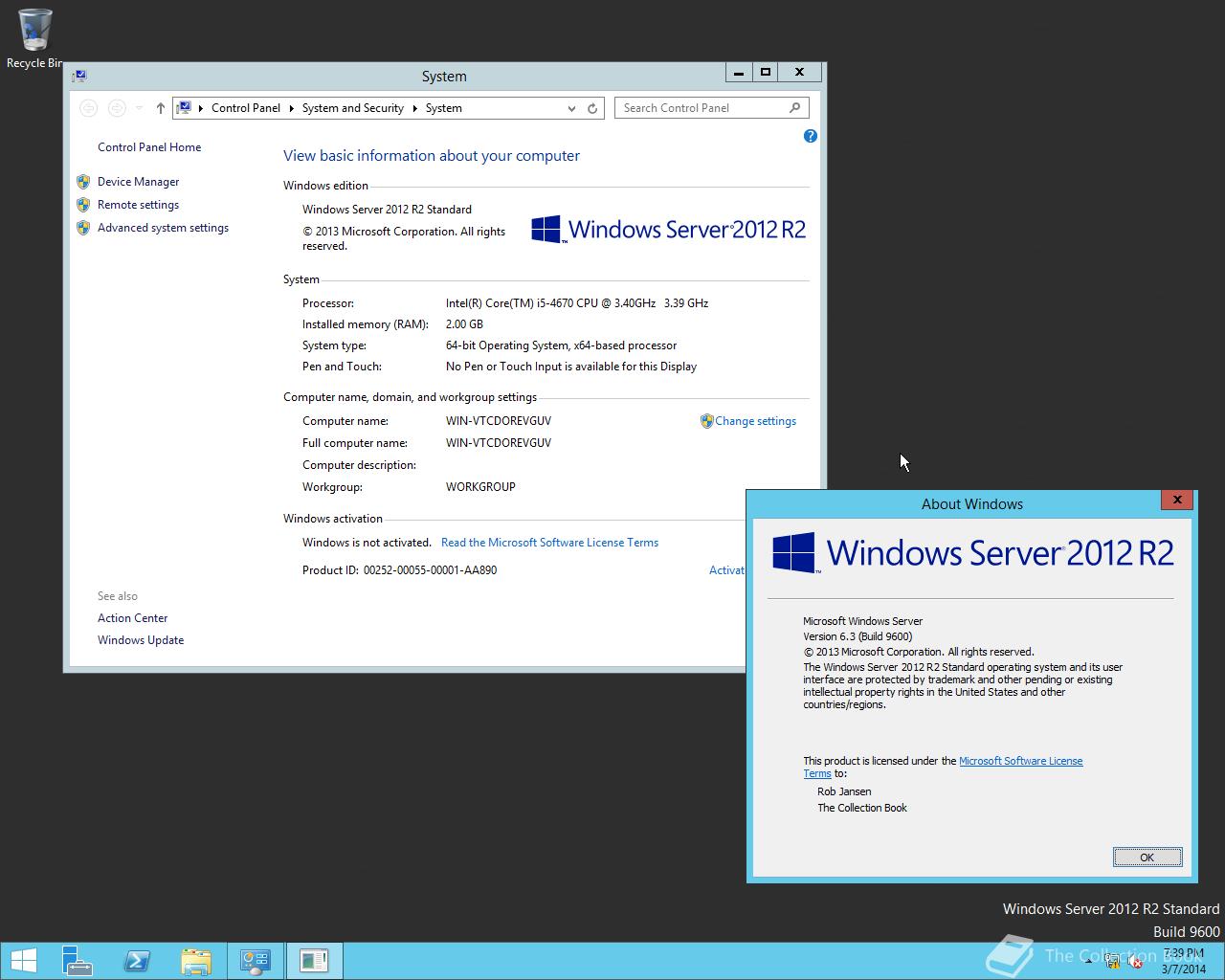Open Device Manager link
This screenshot has height=980, width=1225.
click(138, 182)
